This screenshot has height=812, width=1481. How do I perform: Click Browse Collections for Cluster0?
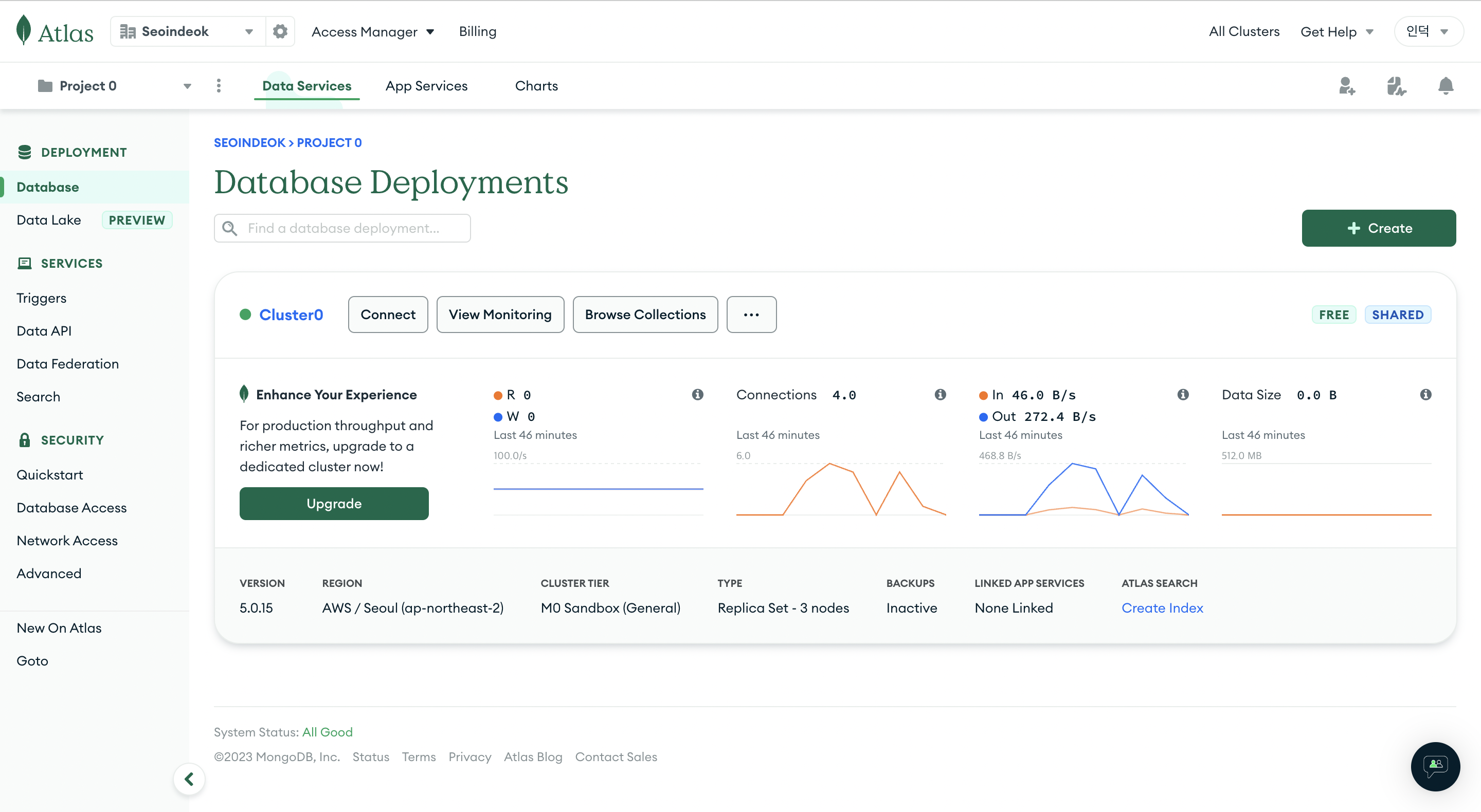tap(645, 315)
